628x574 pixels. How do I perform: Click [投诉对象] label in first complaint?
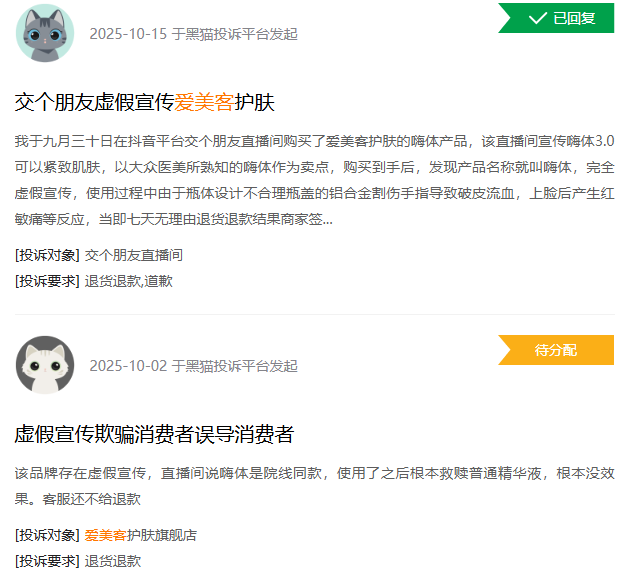pyautogui.click(x=47, y=255)
